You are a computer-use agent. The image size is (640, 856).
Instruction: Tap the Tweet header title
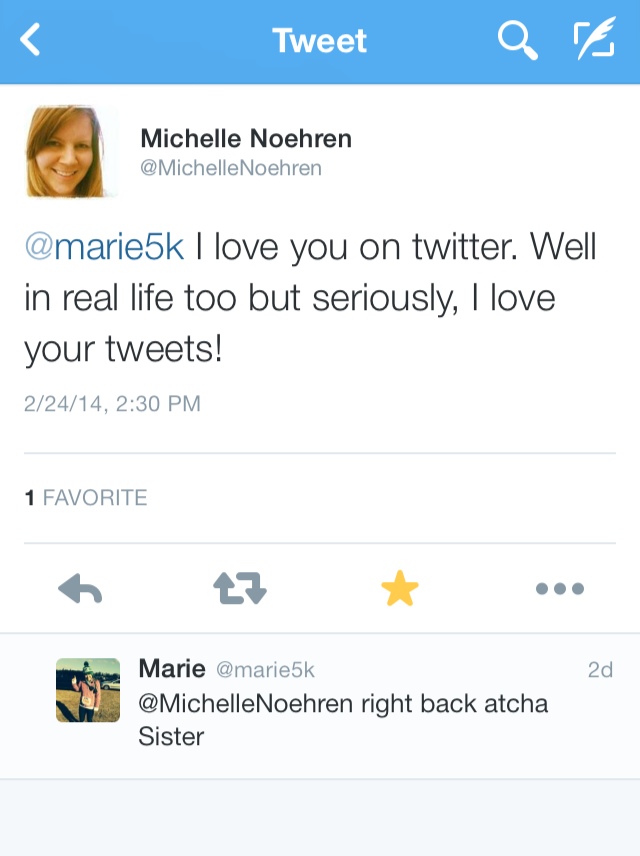320,41
